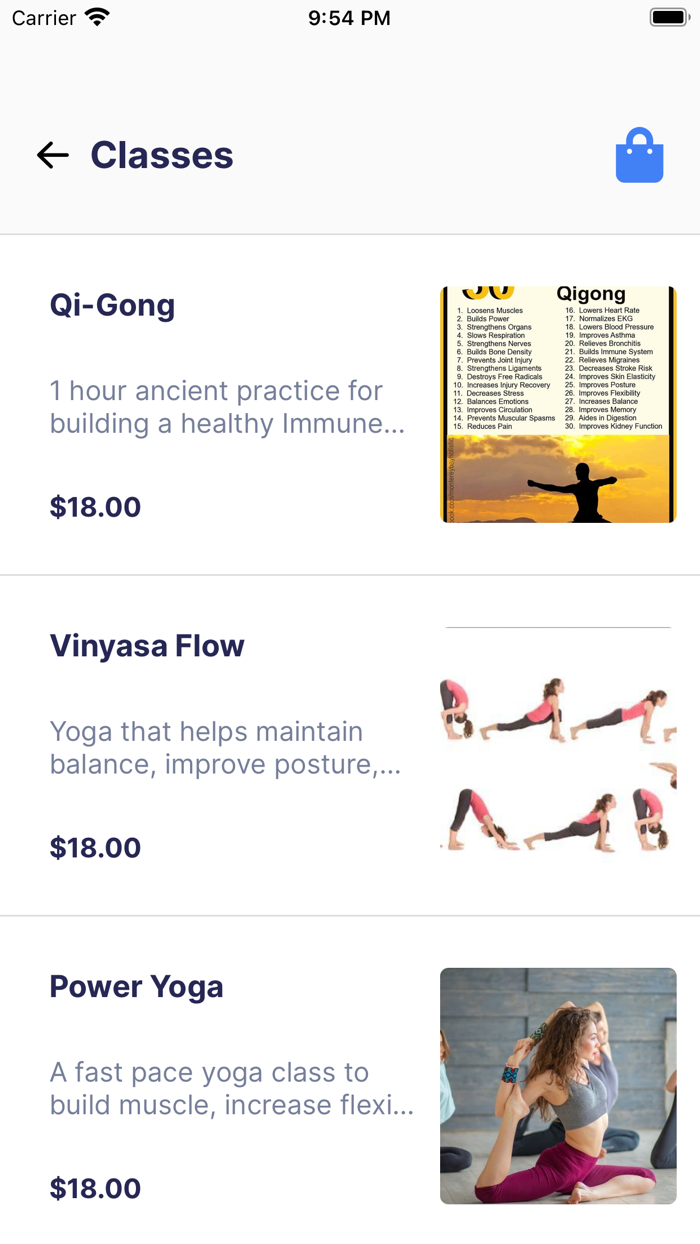Tap the Classes page title
The image size is (700, 1244).
click(x=161, y=155)
